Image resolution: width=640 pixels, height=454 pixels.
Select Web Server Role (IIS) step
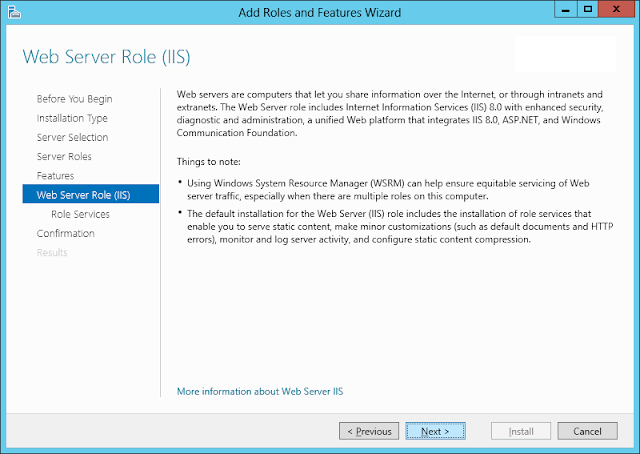[91, 194]
